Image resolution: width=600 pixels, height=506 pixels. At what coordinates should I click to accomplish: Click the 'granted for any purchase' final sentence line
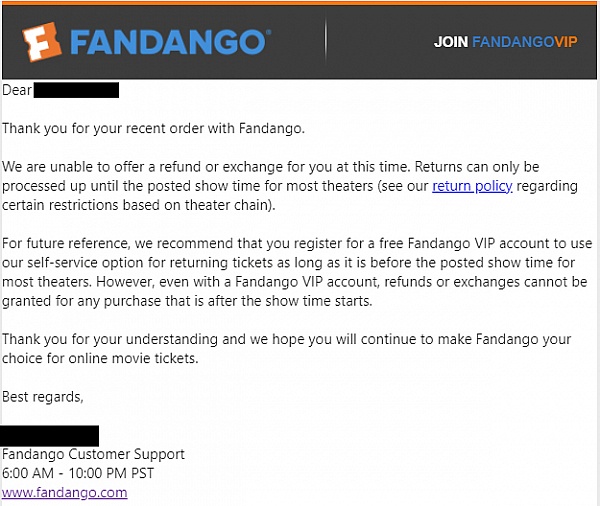187,301
